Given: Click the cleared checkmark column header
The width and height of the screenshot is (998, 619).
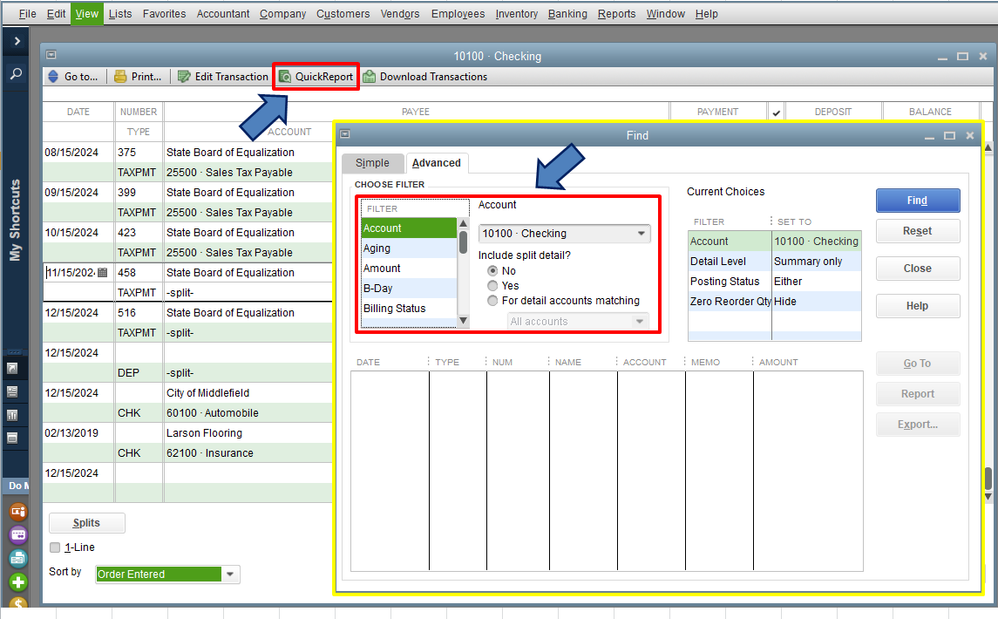Looking at the screenshot, I should click(776, 113).
